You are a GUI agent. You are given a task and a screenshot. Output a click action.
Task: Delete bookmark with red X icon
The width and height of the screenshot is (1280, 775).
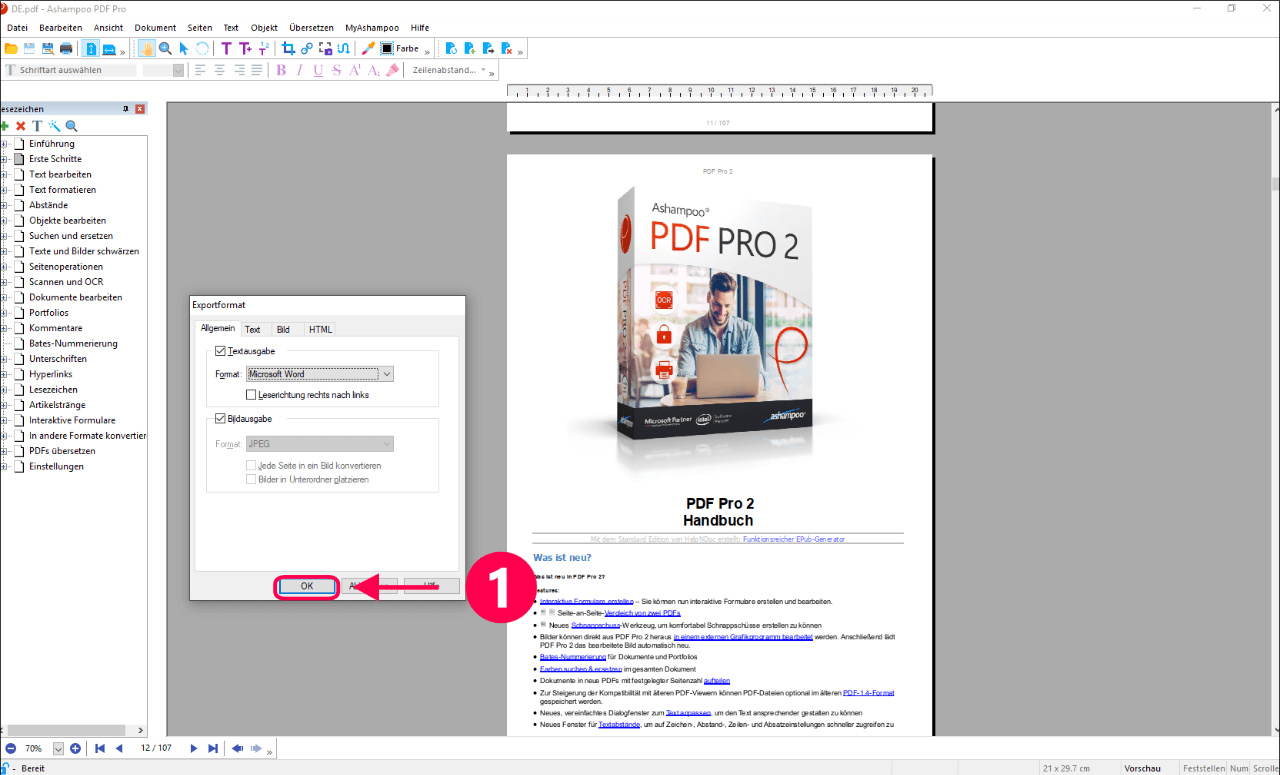[x=20, y=126]
